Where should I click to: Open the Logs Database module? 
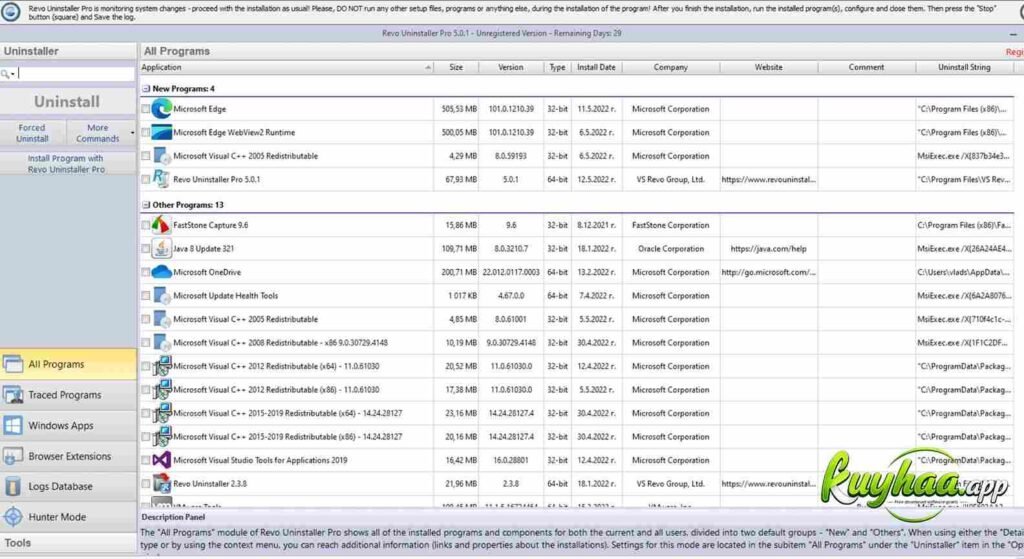(x=69, y=487)
